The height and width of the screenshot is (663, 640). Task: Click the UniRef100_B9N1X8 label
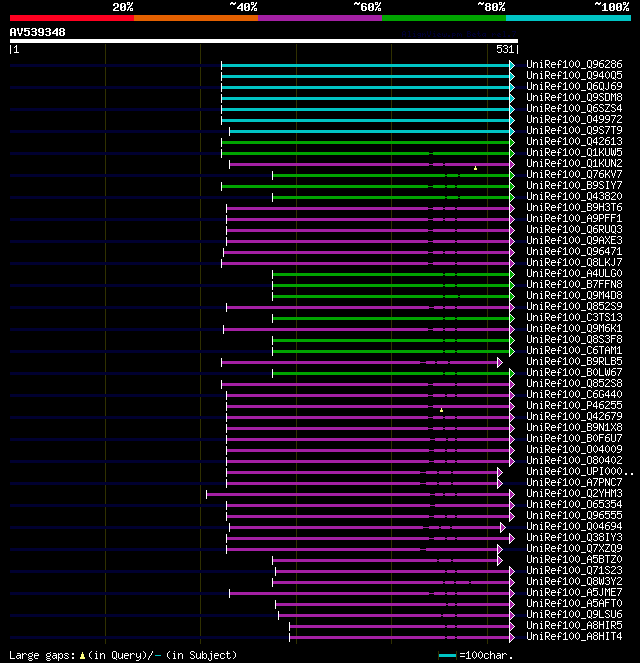574,427
